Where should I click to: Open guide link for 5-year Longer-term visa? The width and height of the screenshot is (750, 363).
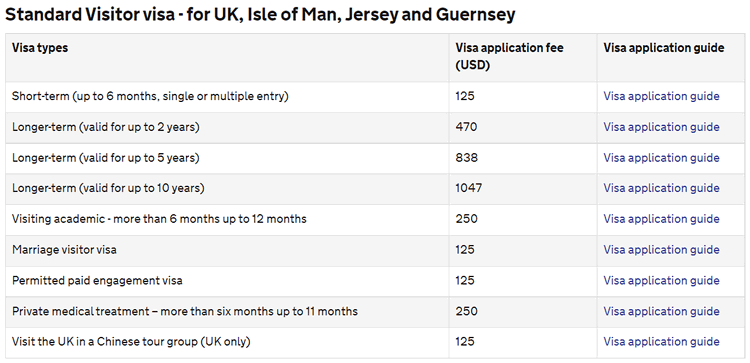661,158
